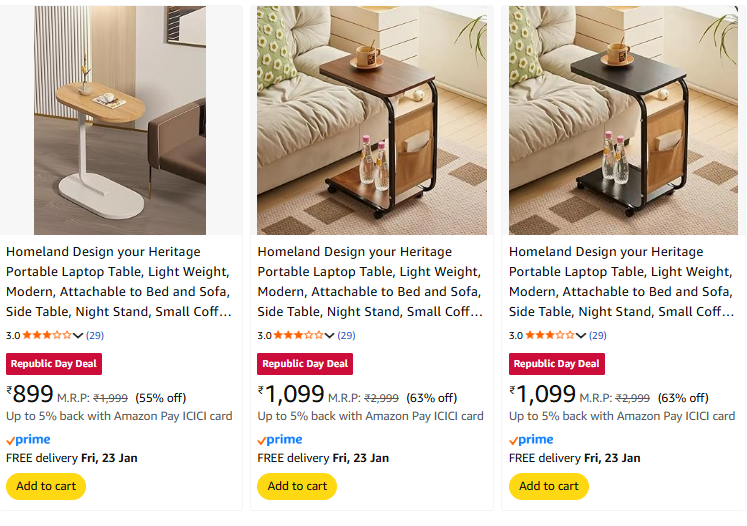Add the middle ₹1,099 table to cart

pyautogui.click(x=297, y=486)
